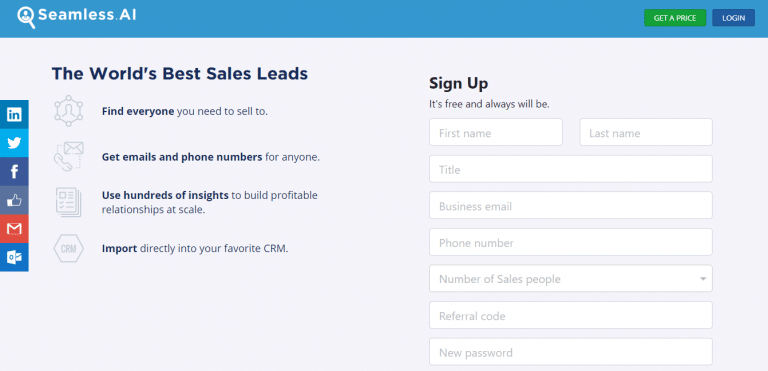Click the Login button
This screenshot has height=371, width=768.
(733, 18)
